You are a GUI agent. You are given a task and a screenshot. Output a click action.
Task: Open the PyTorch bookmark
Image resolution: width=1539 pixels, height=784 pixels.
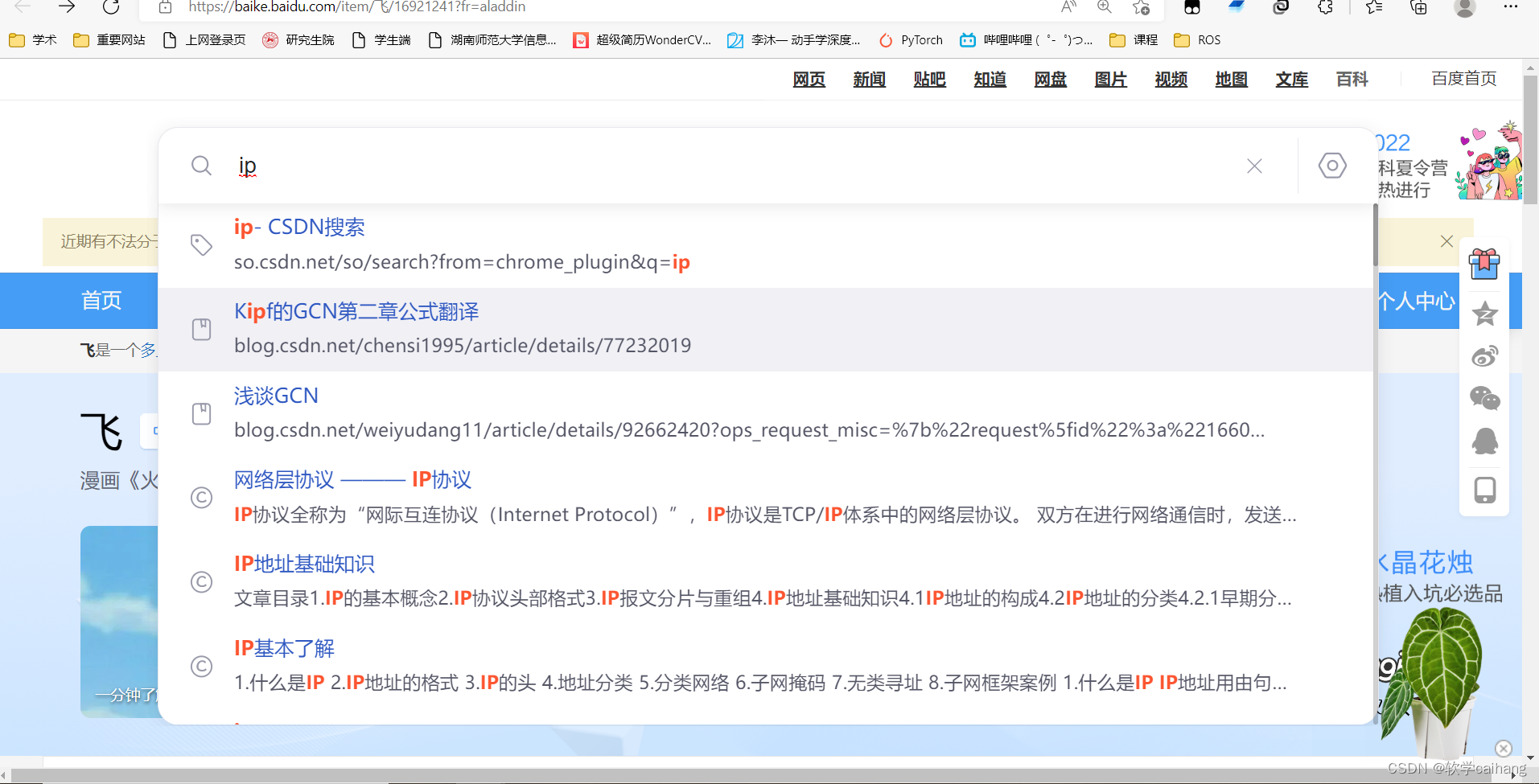coord(911,40)
